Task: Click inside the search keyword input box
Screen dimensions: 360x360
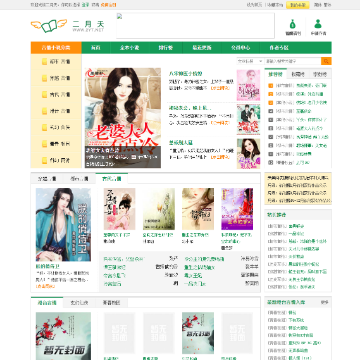Action: tap(293, 61)
